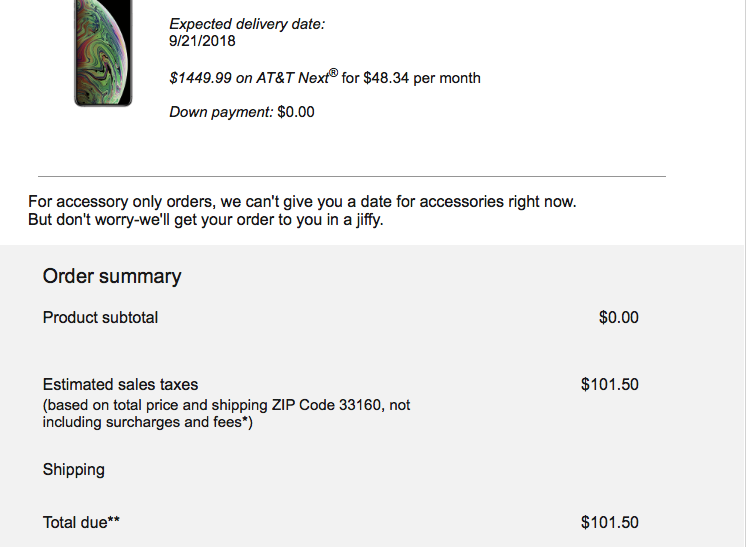The width and height of the screenshot is (753, 547).
Task: Click the Product subtotal label
Action: click(x=100, y=318)
